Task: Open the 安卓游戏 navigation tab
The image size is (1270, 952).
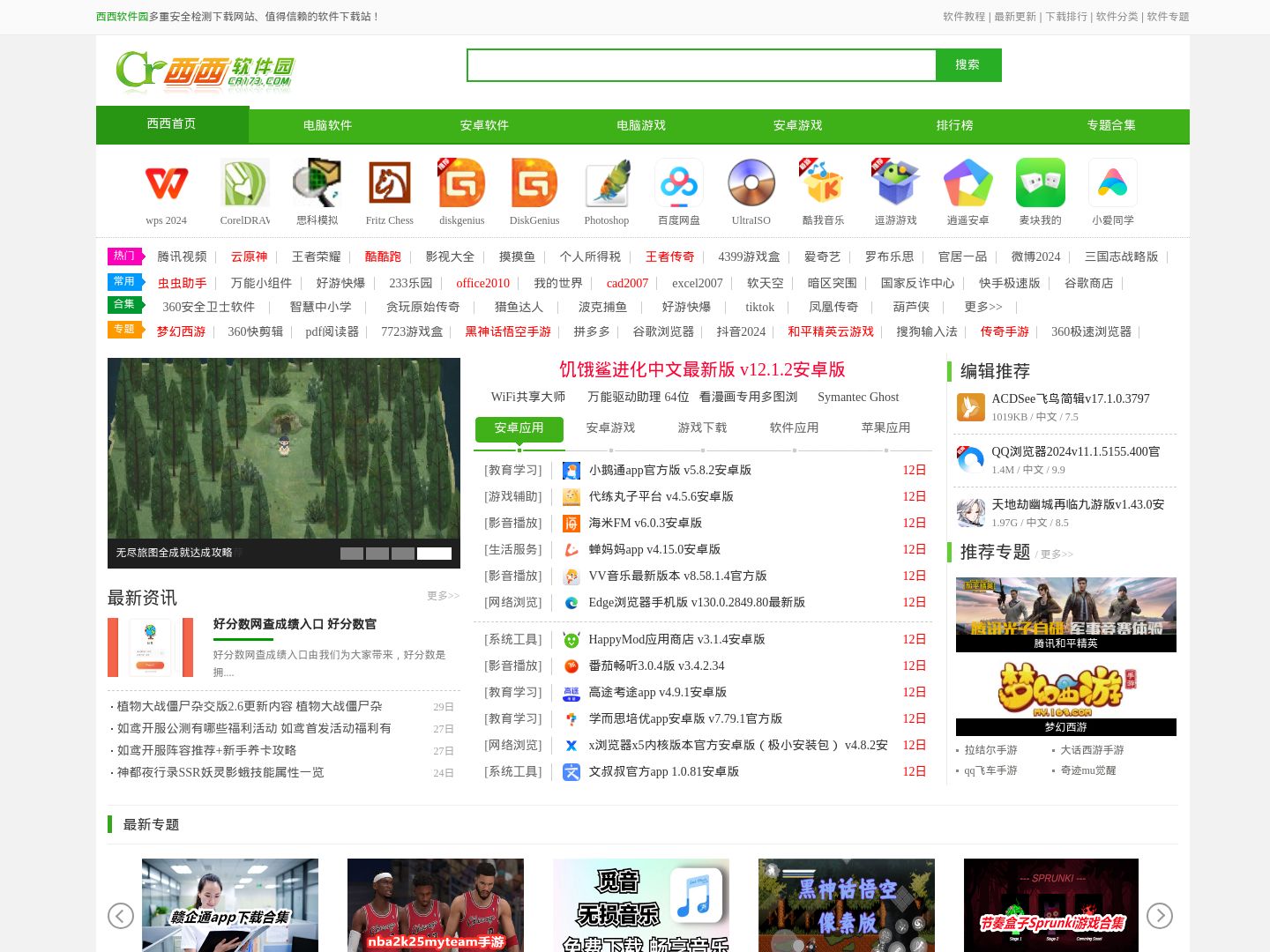Action: click(x=797, y=126)
